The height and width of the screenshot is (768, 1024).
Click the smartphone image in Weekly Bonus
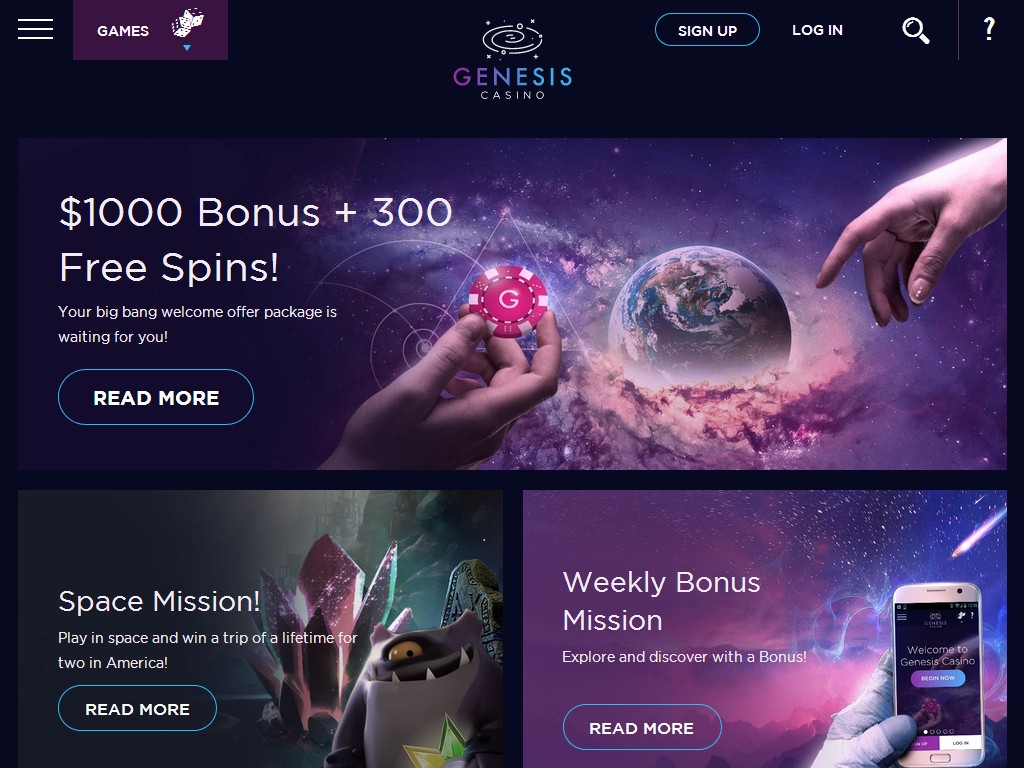[x=937, y=673]
